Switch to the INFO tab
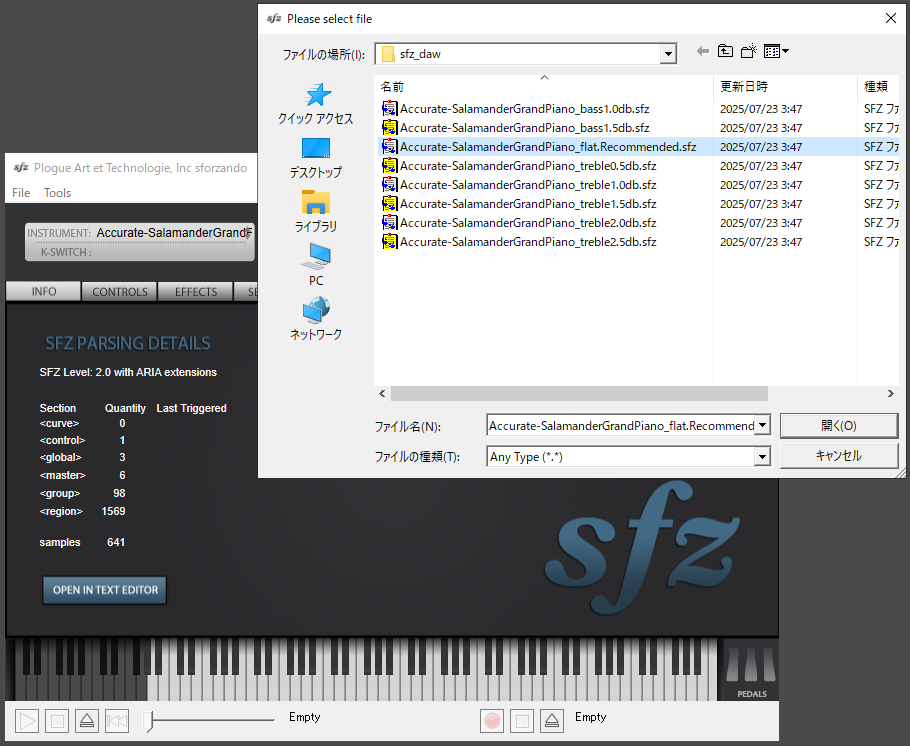This screenshot has height=746, width=910. pyautogui.click(x=44, y=291)
